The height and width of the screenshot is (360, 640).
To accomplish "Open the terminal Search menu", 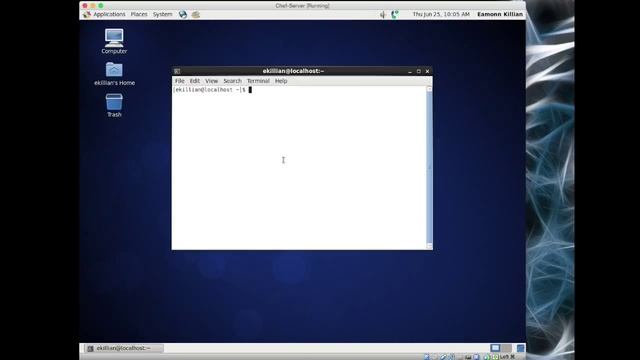I will pyautogui.click(x=232, y=81).
